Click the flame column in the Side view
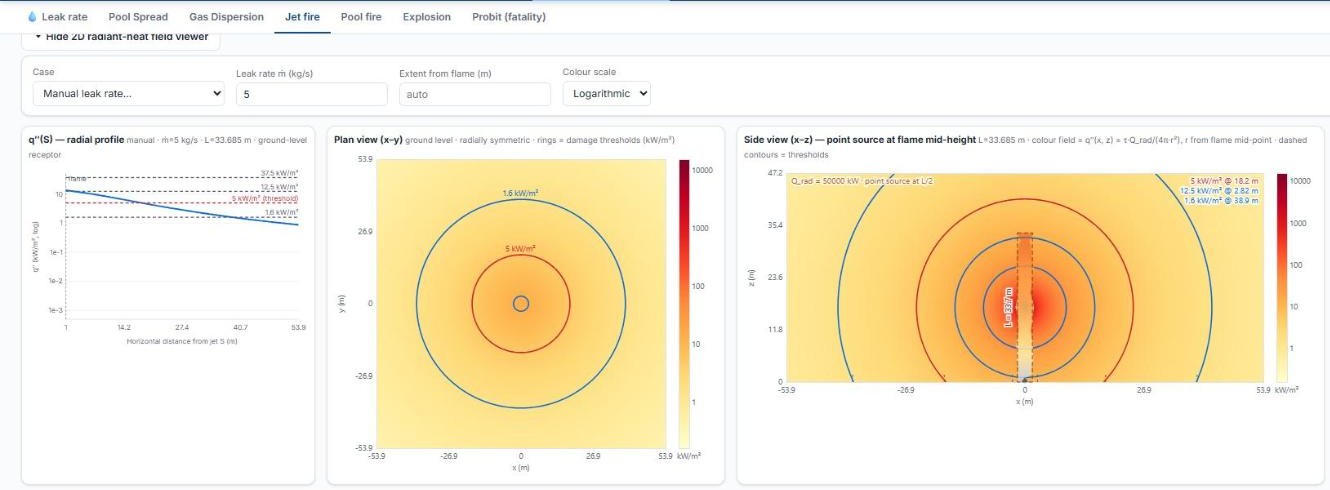Viewport: 1330px width, 490px height. point(1024,306)
